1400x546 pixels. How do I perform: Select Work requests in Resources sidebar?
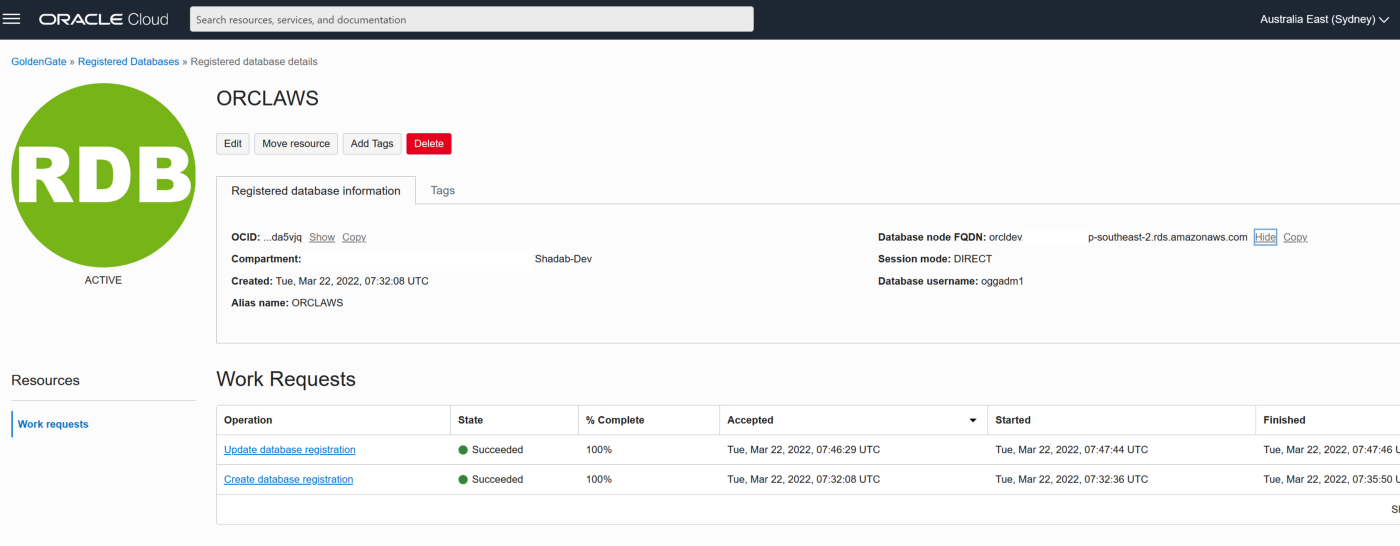tap(53, 425)
